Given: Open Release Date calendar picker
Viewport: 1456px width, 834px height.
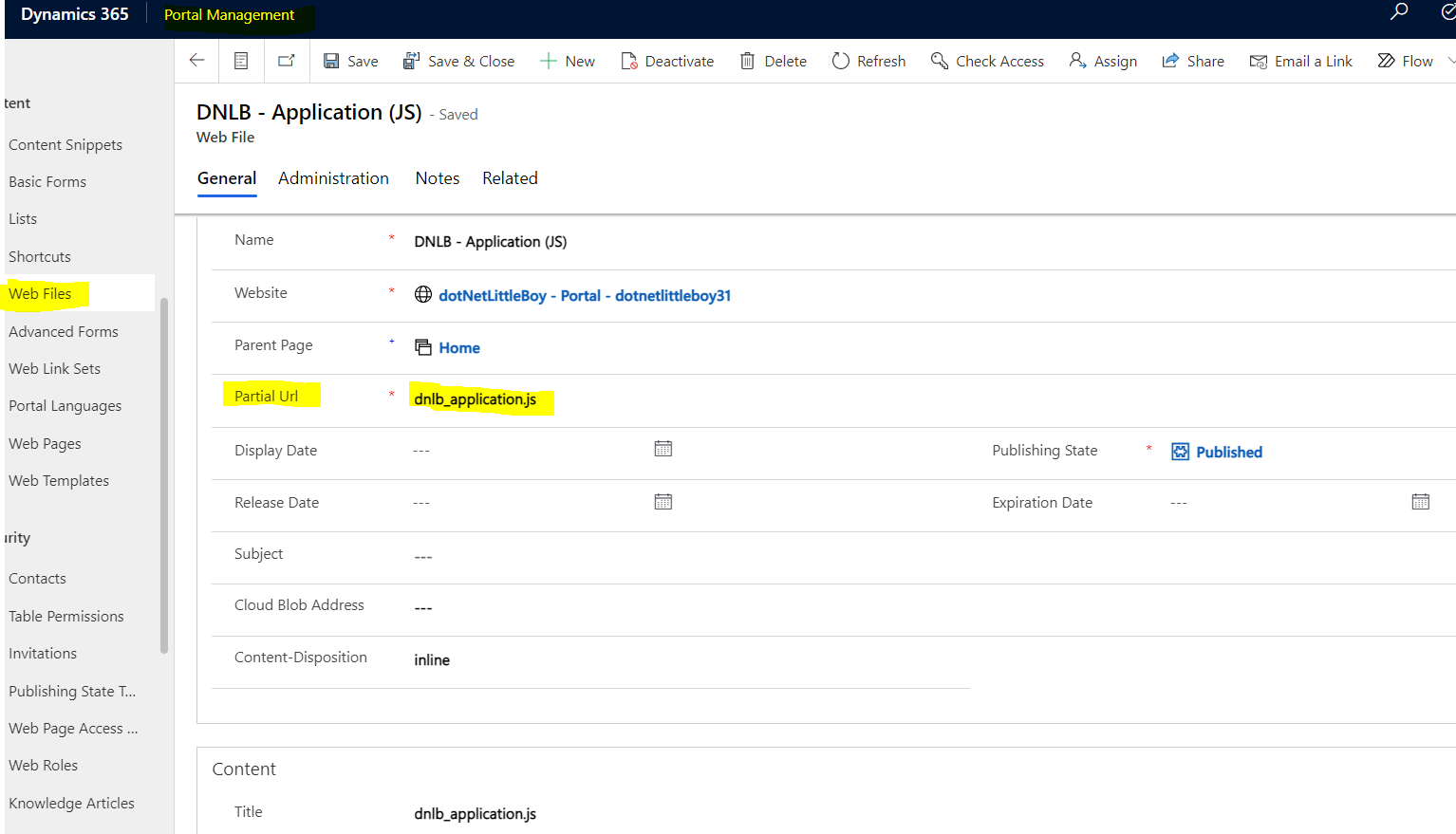Looking at the screenshot, I should coord(663,502).
